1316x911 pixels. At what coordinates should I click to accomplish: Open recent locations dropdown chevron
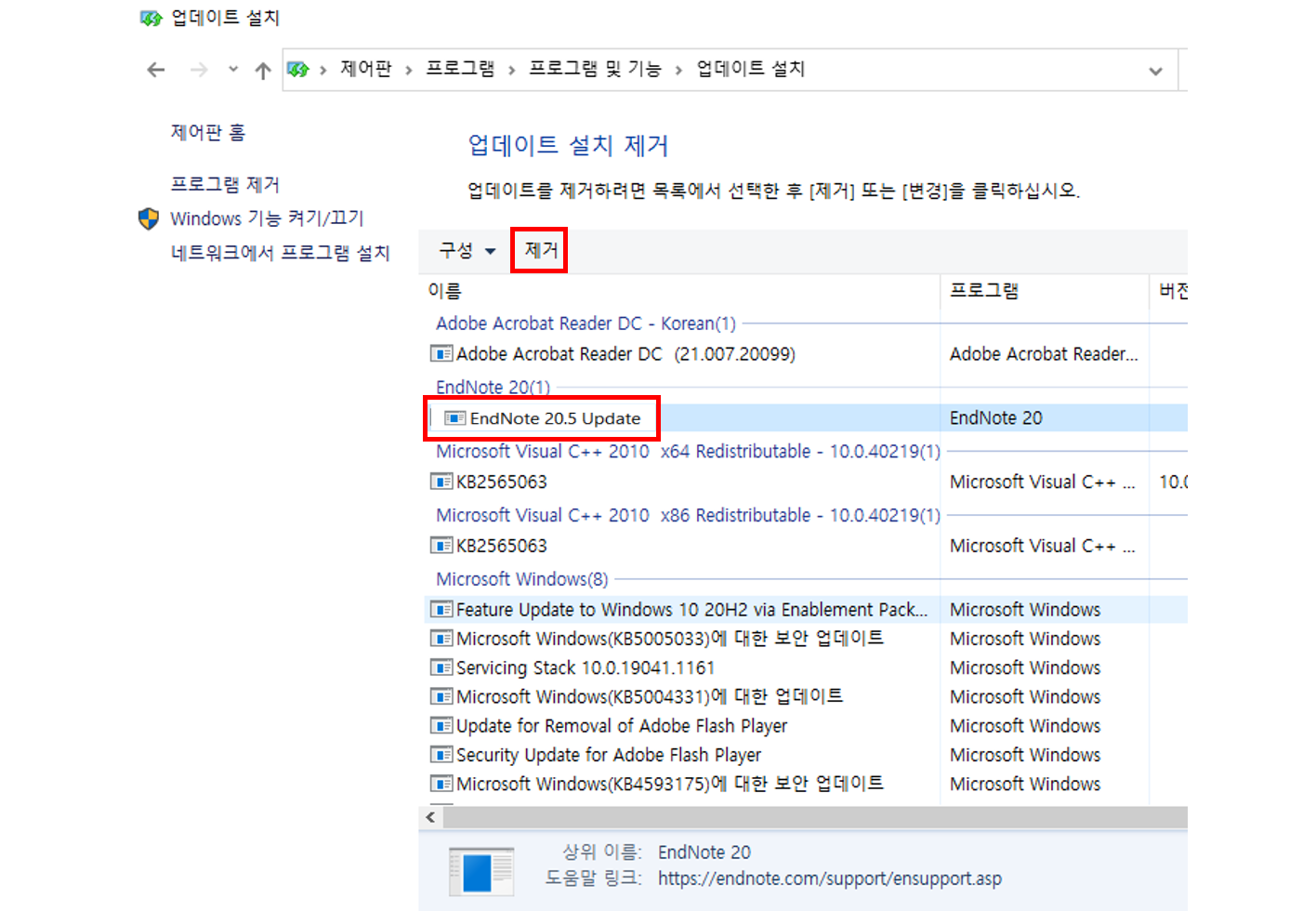pos(232,70)
